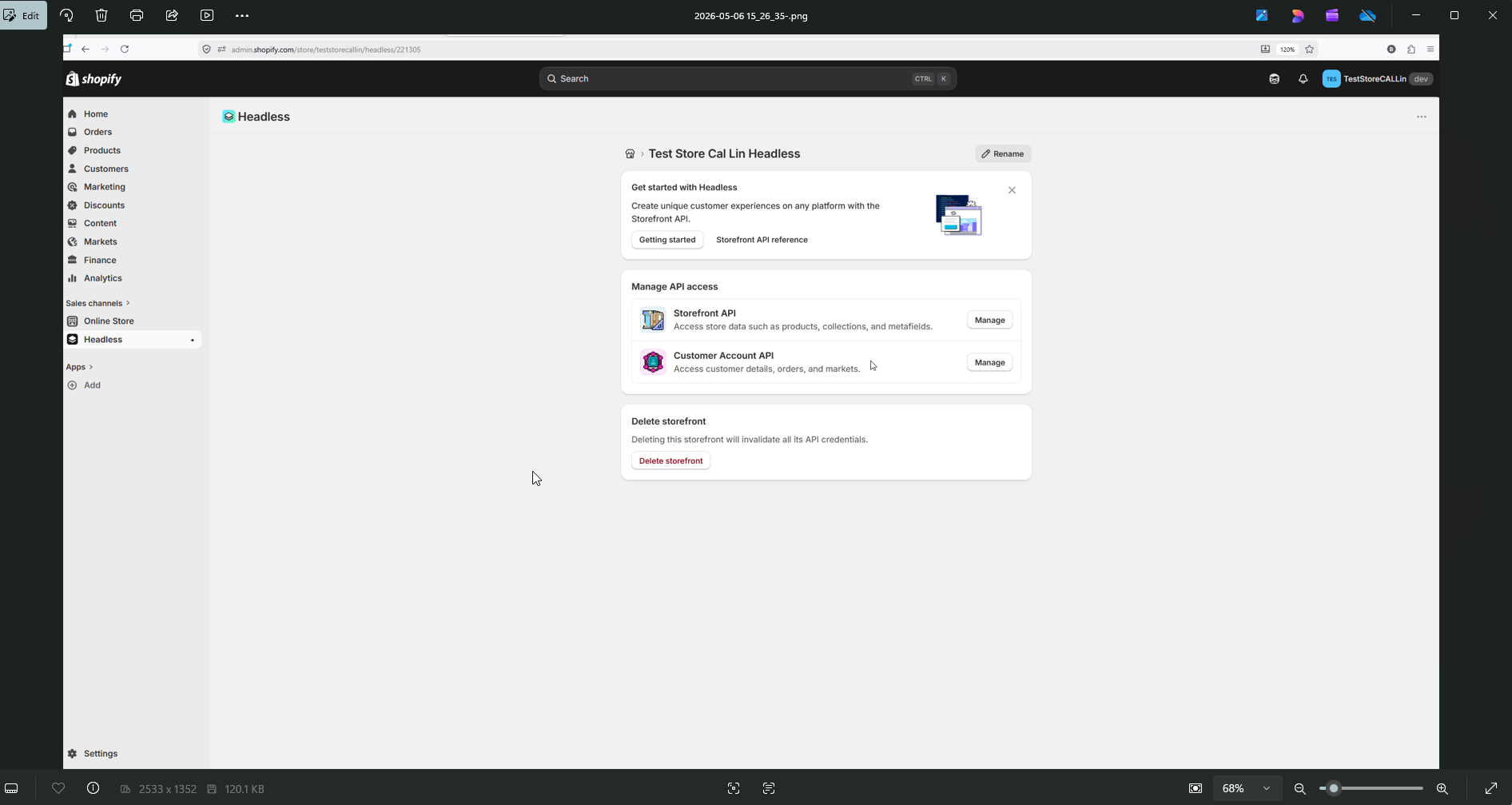Select the Headless sales channel
Screen dimensions: 1512x805
(132, 339)
